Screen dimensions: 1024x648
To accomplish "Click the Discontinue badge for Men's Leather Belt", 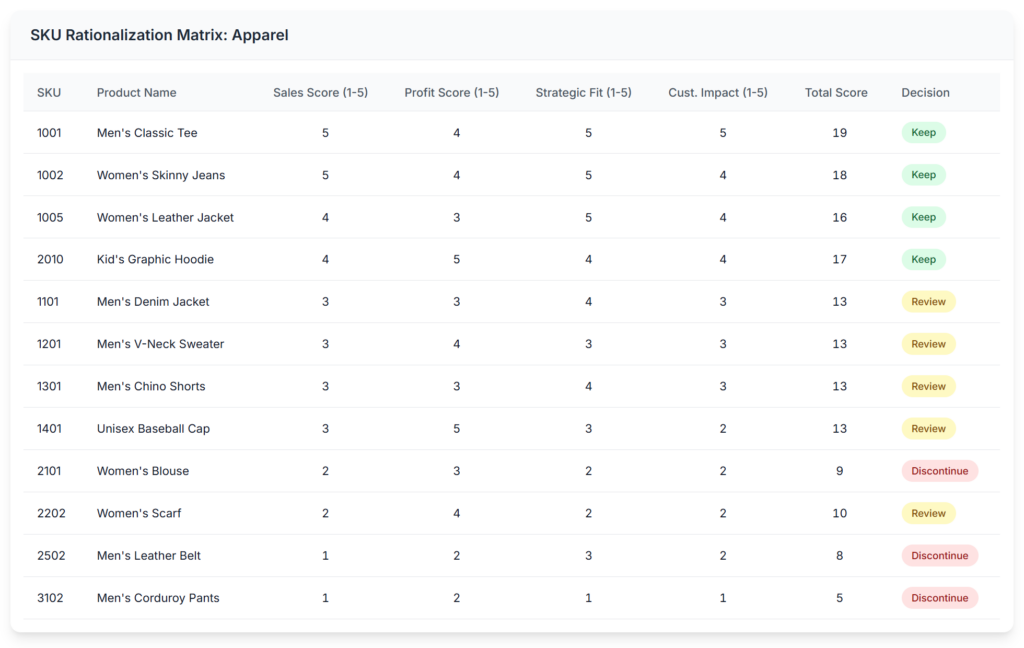I will 939,555.
